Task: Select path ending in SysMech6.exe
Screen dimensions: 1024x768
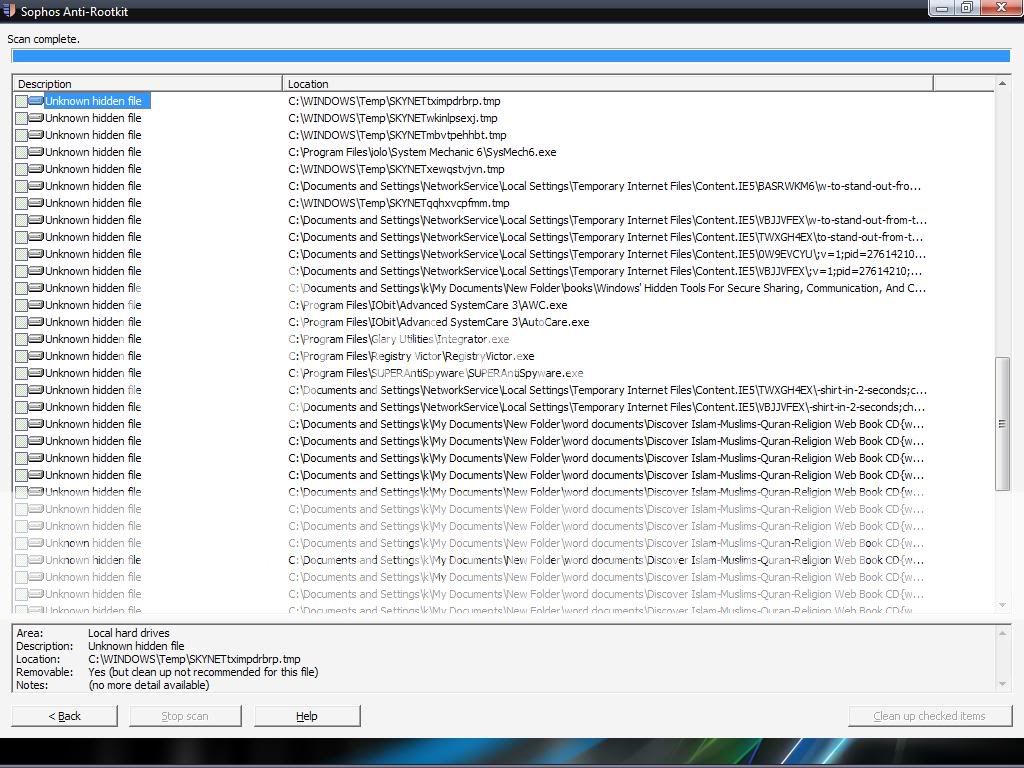Action: (x=423, y=152)
